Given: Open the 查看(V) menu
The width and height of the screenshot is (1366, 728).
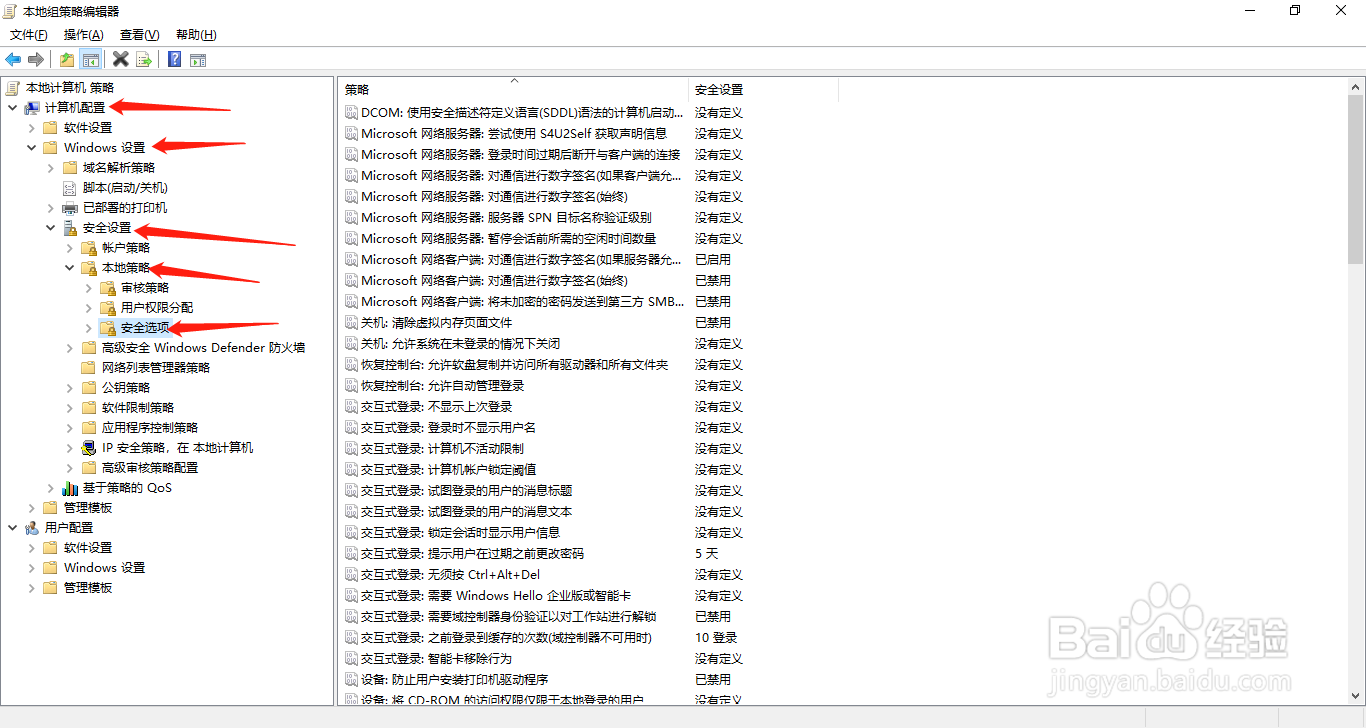Looking at the screenshot, I should pyautogui.click(x=138, y=34).
